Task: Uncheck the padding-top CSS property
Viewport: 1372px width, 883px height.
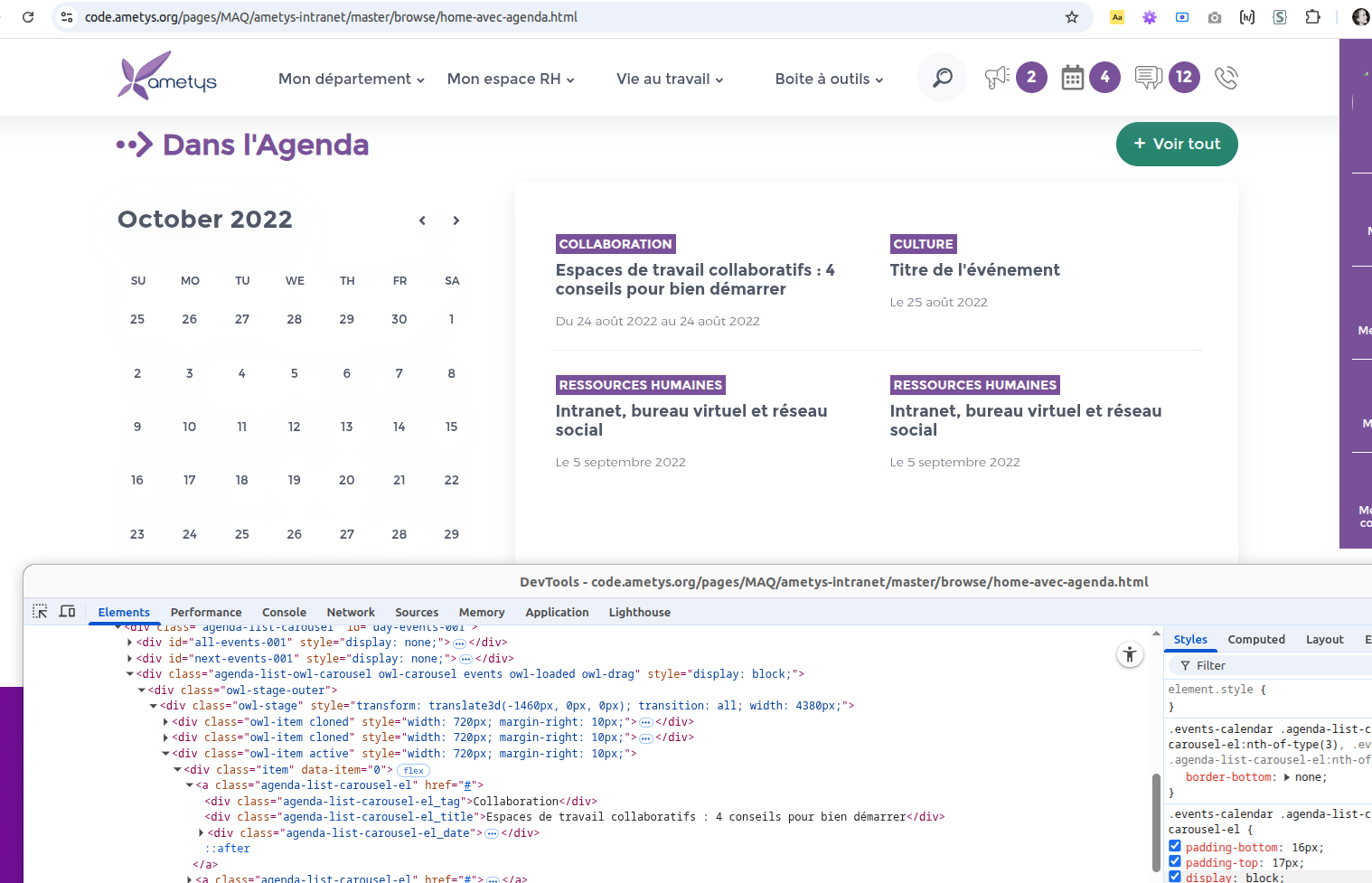Action: click(1175, 862)
